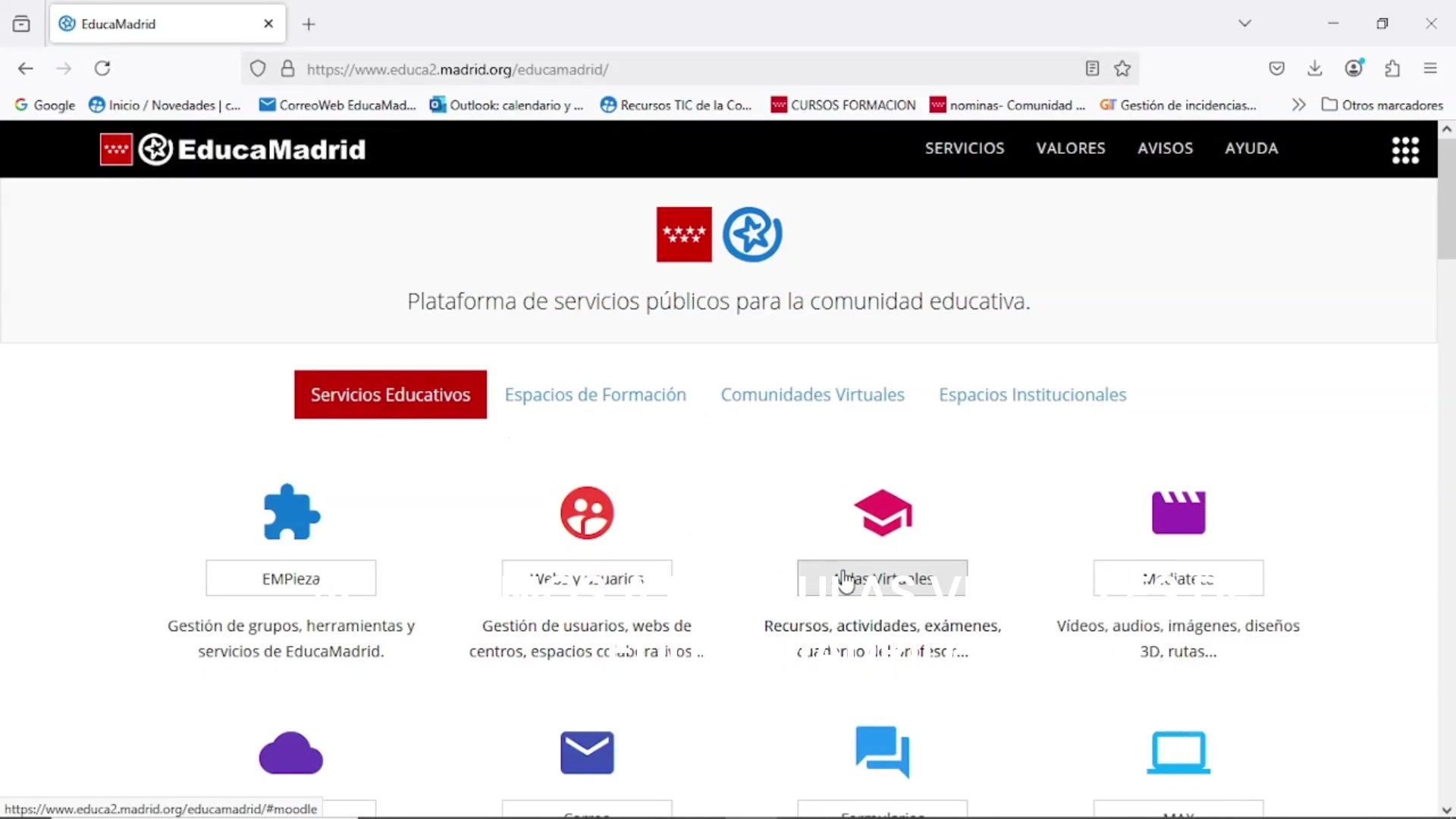Screen dimensions: 1456x819
Task: Click the purple clapperboard Mediateca icon
Action: click(x=1178, y=513)
